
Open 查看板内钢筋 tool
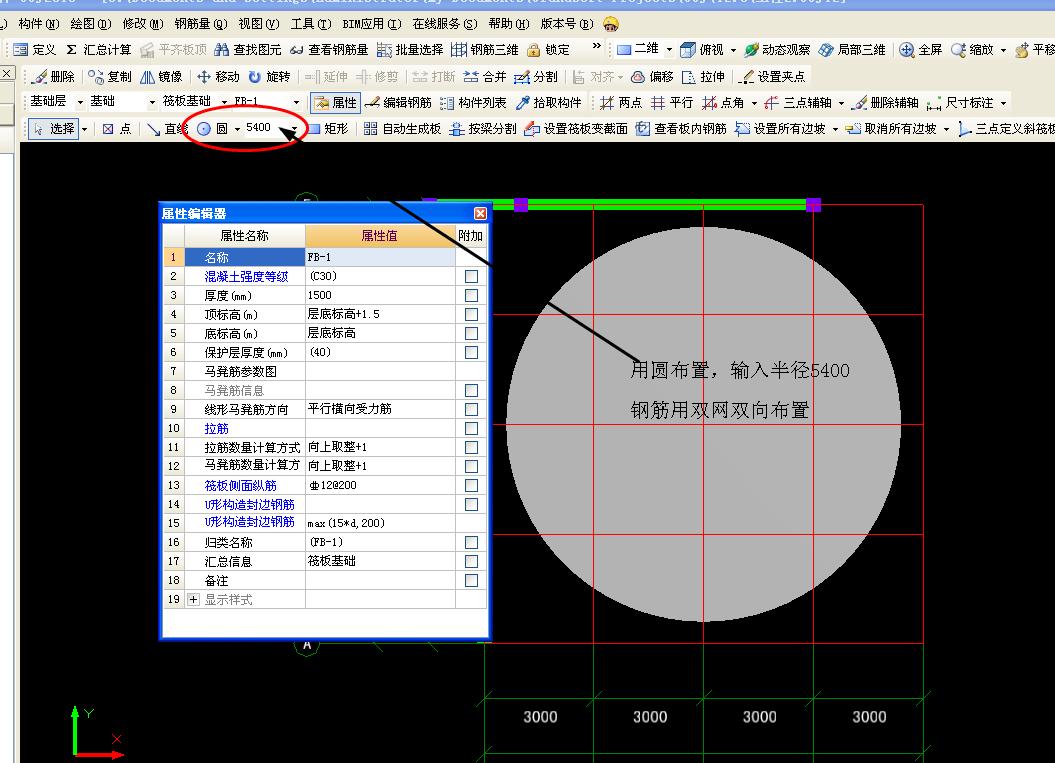click(x=681, y=129)
